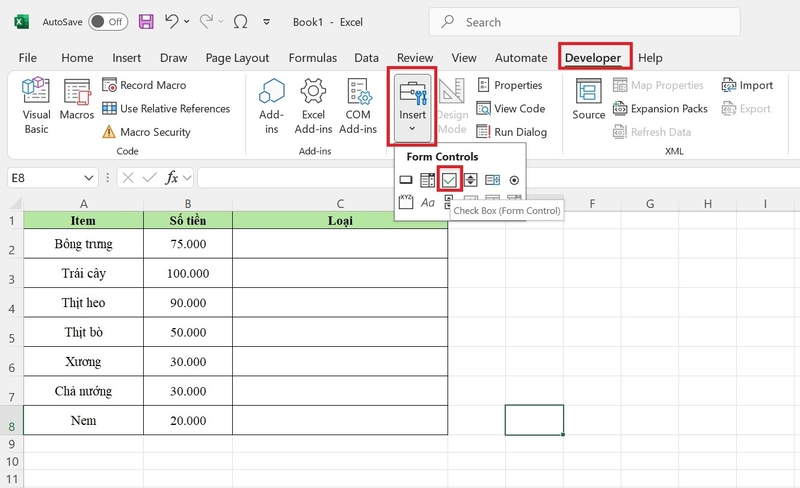Insert an Option Button form control
The height and width of the screenshot is (488, 800).
click(514, 180)
